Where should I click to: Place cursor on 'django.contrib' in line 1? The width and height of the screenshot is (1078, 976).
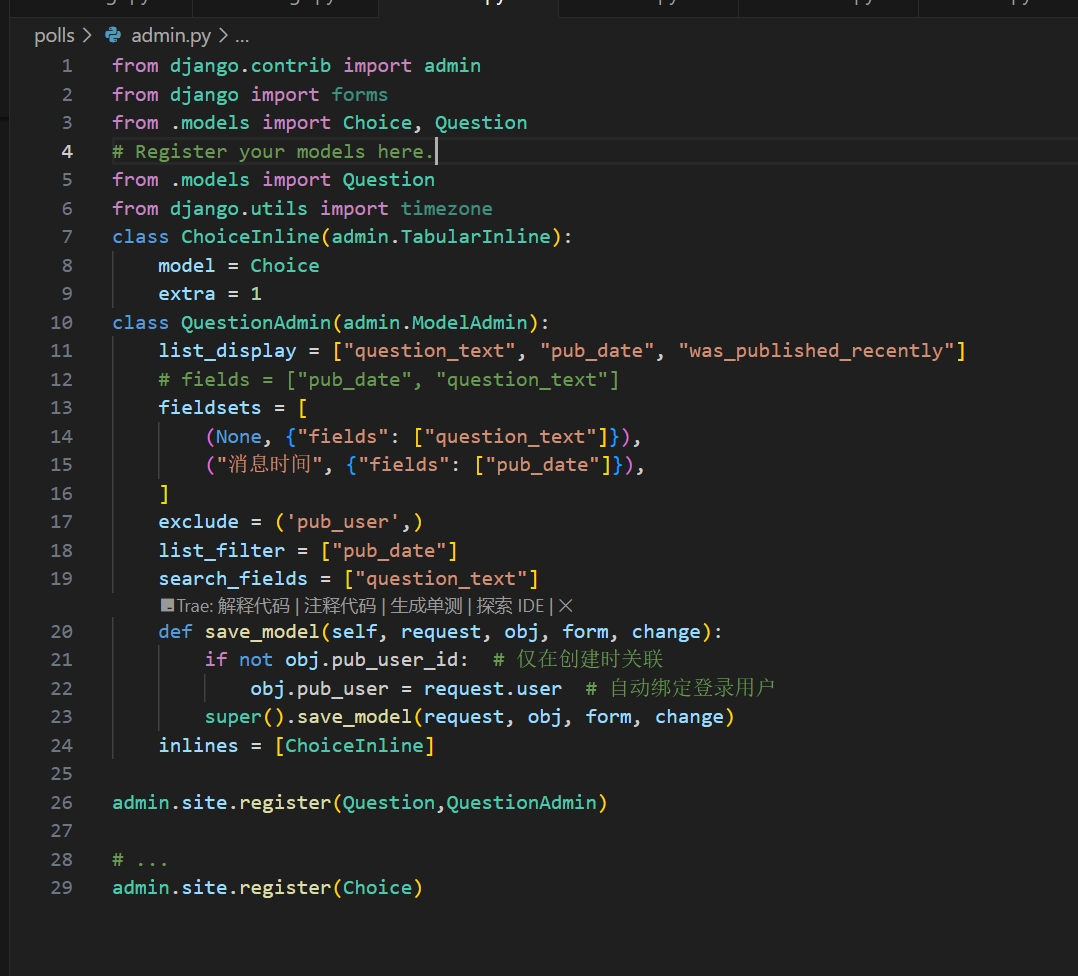point(250,66)
